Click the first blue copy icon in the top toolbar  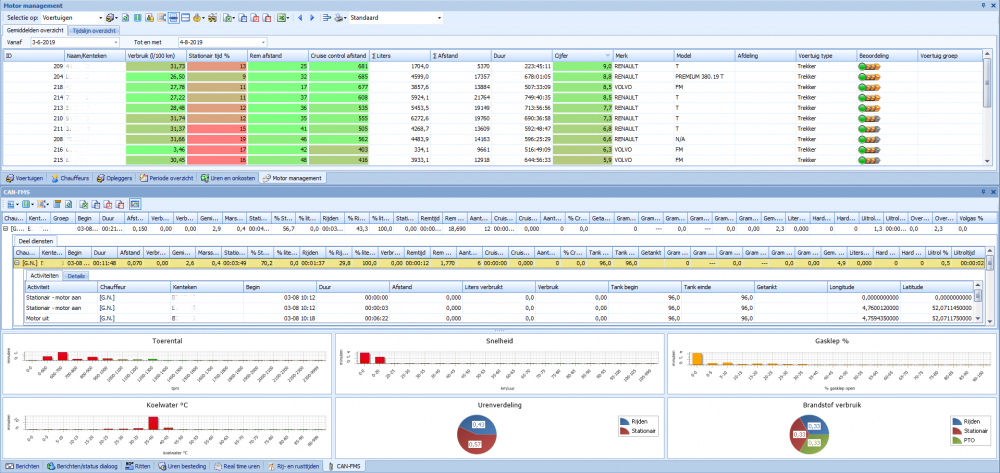coord(242,18)
